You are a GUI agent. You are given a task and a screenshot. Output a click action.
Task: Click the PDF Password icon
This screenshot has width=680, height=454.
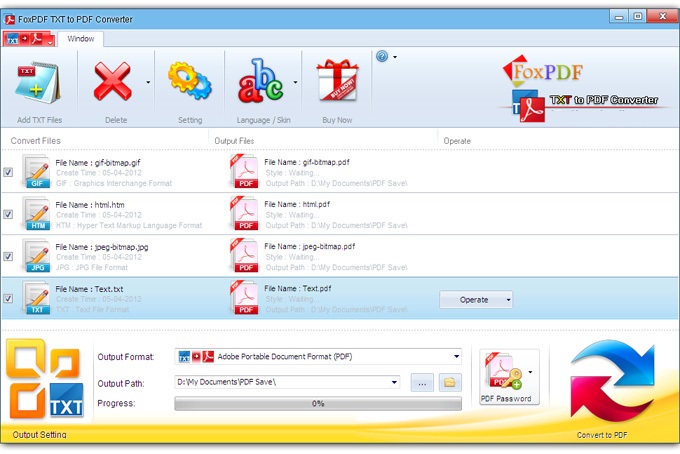503,371
